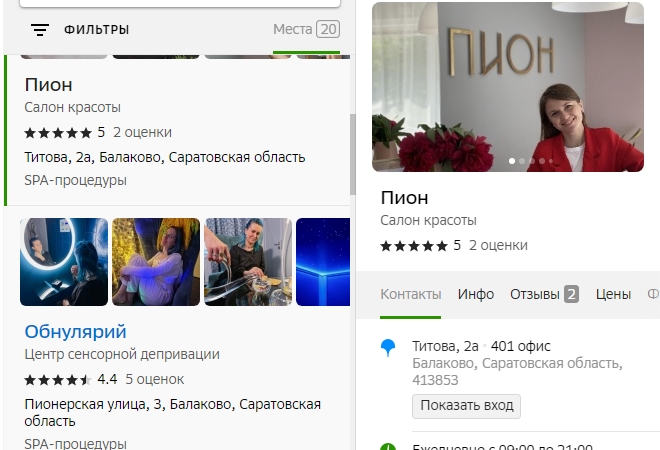Viewport: 660px width, 450px height.
Task: Click the green clock hours icon
Action: (x=388, y=446)
